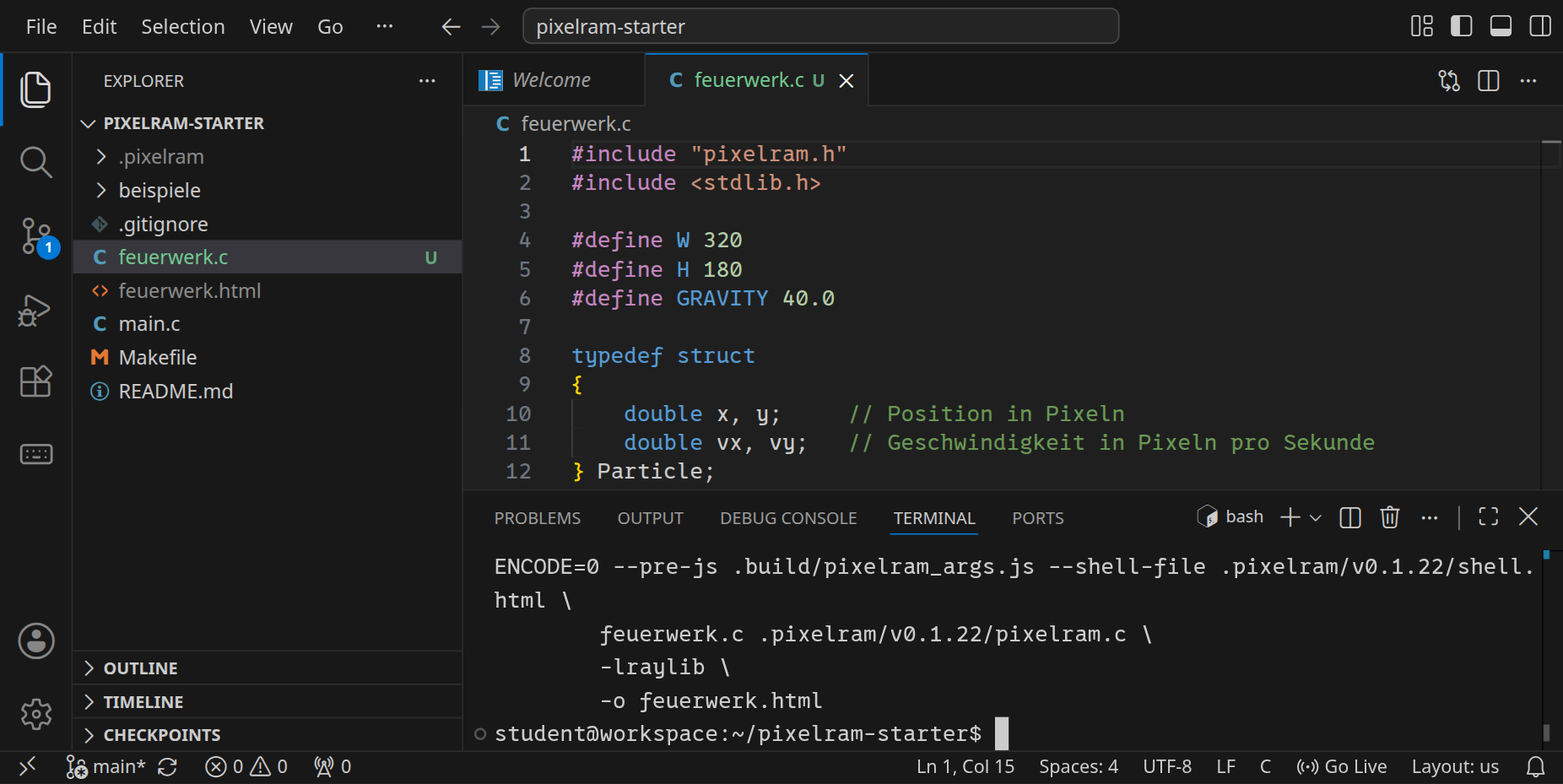
Task: Go back using the left arrow
Action: (451, 27)
